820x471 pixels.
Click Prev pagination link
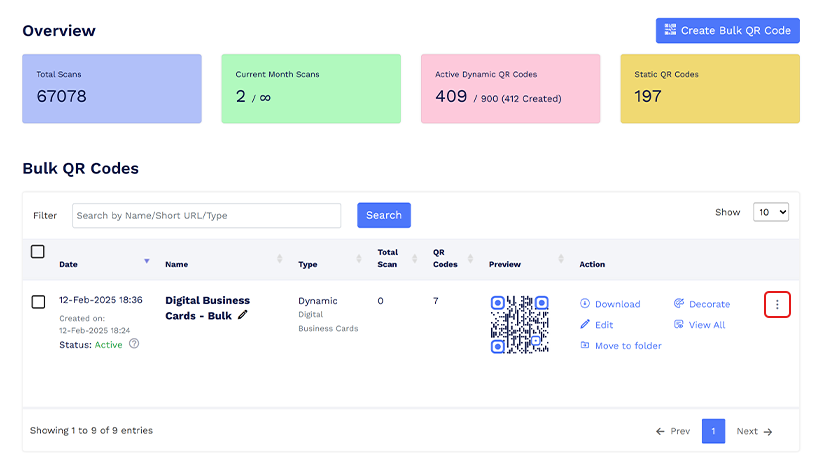click(x=673, y=431)
